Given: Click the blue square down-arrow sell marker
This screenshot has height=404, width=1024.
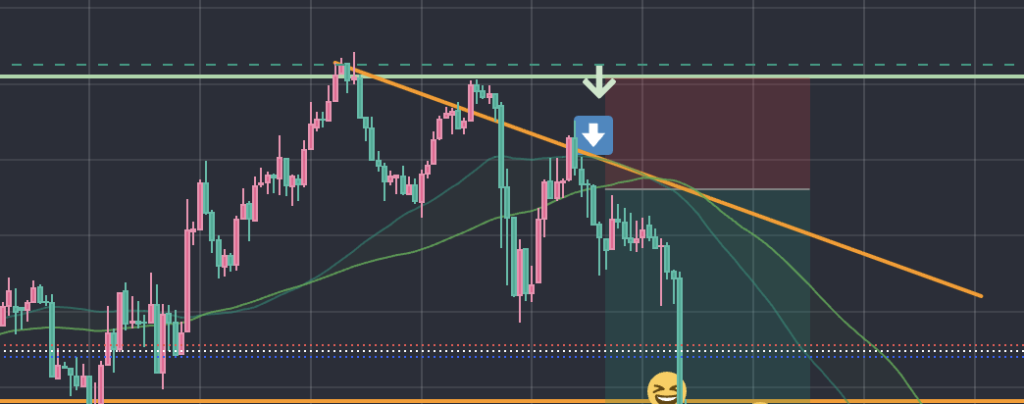Looking at the screenshot, I should (593, 135).
